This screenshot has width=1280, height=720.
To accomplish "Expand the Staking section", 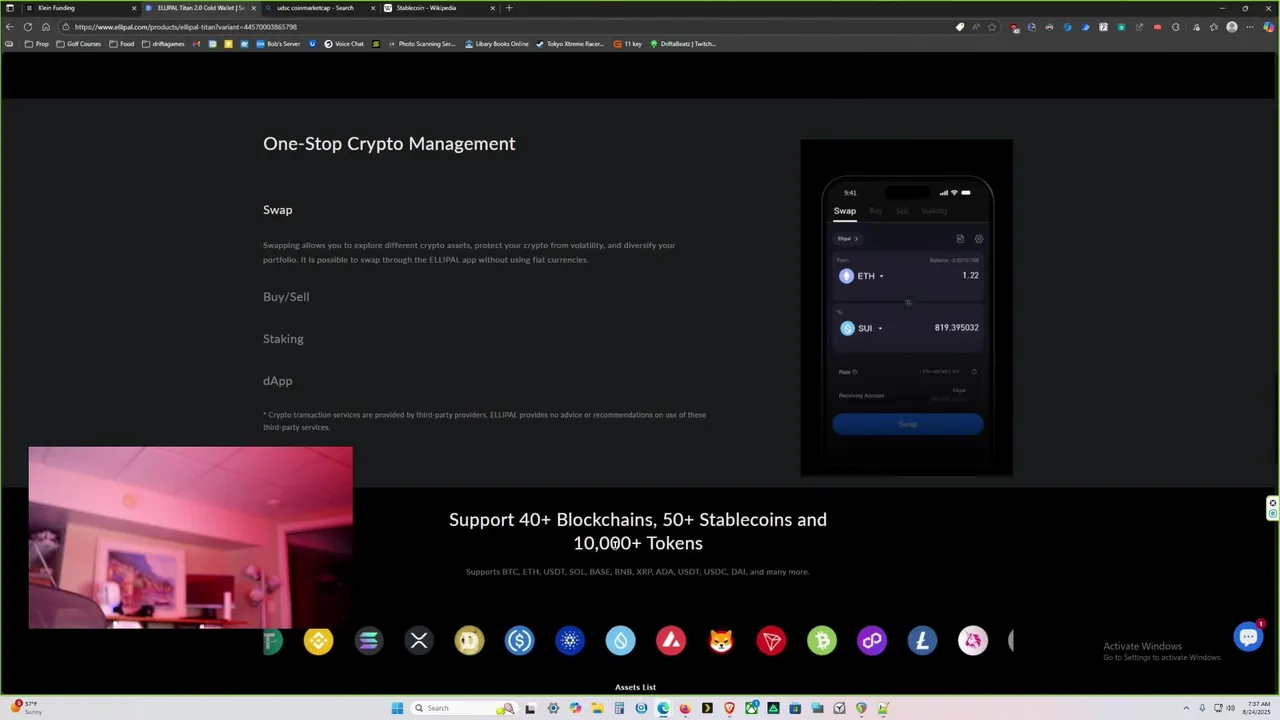I will (x=283, y=339).
